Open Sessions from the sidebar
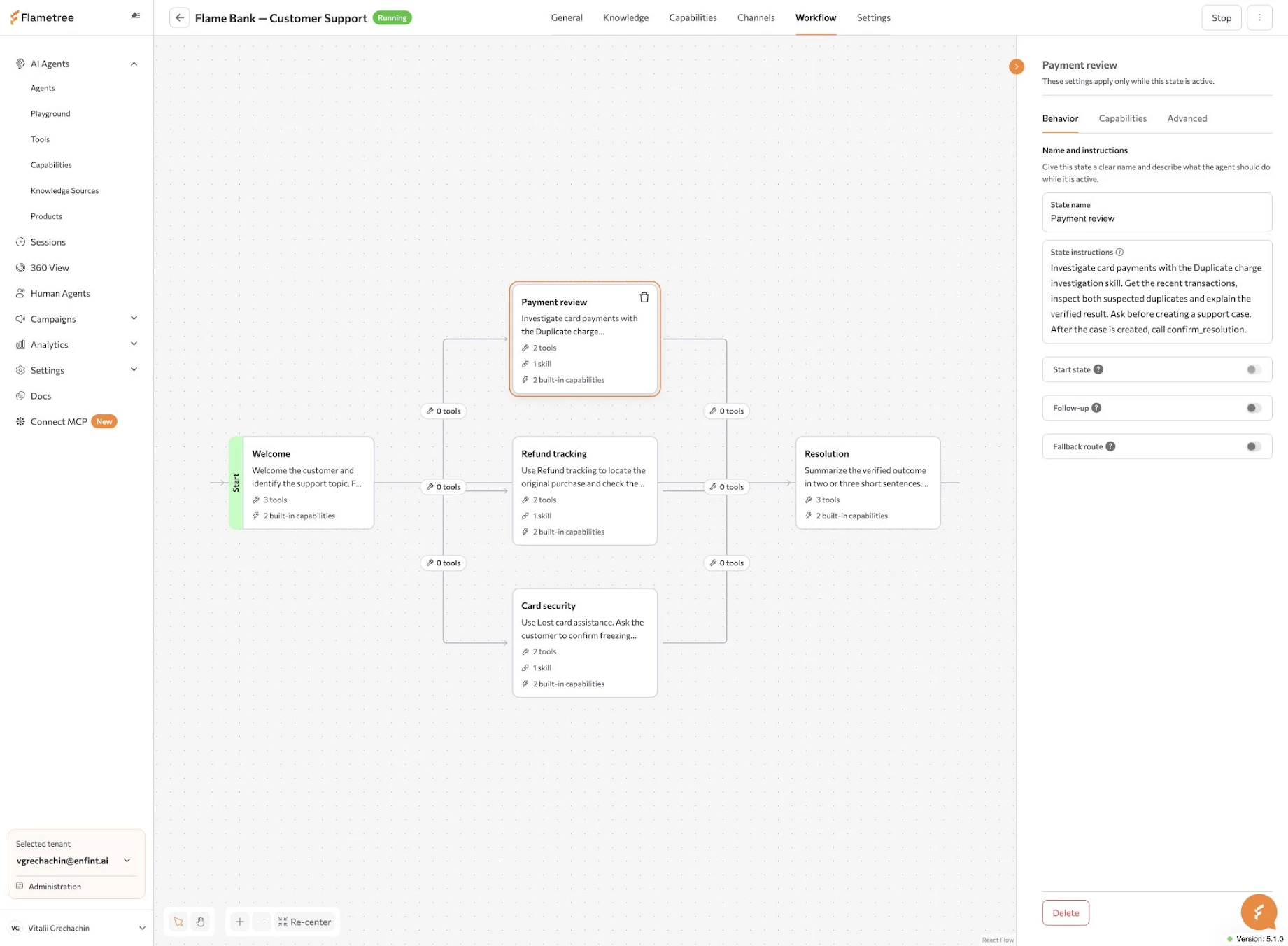 point(48,242)
